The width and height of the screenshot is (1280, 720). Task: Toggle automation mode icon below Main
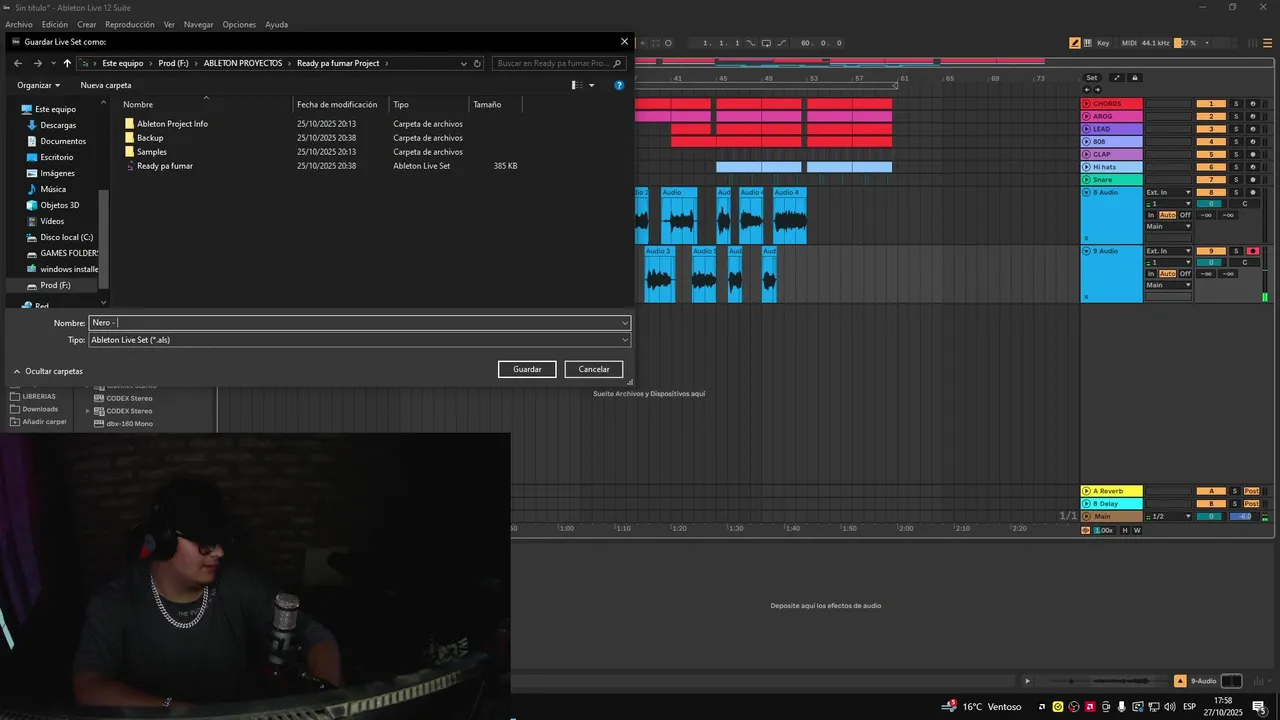coord(1086,530)
